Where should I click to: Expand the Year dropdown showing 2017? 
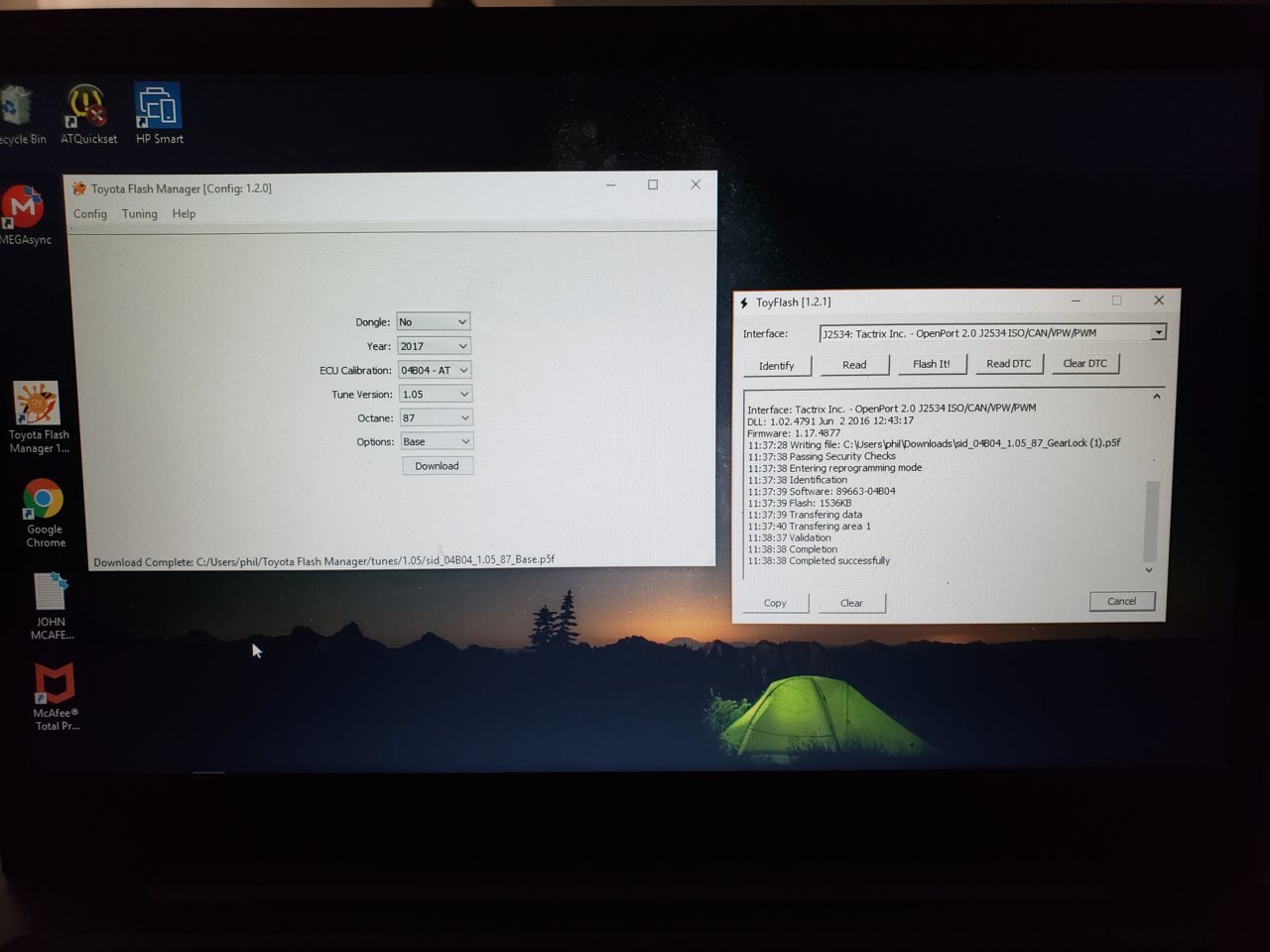point(434,346)
